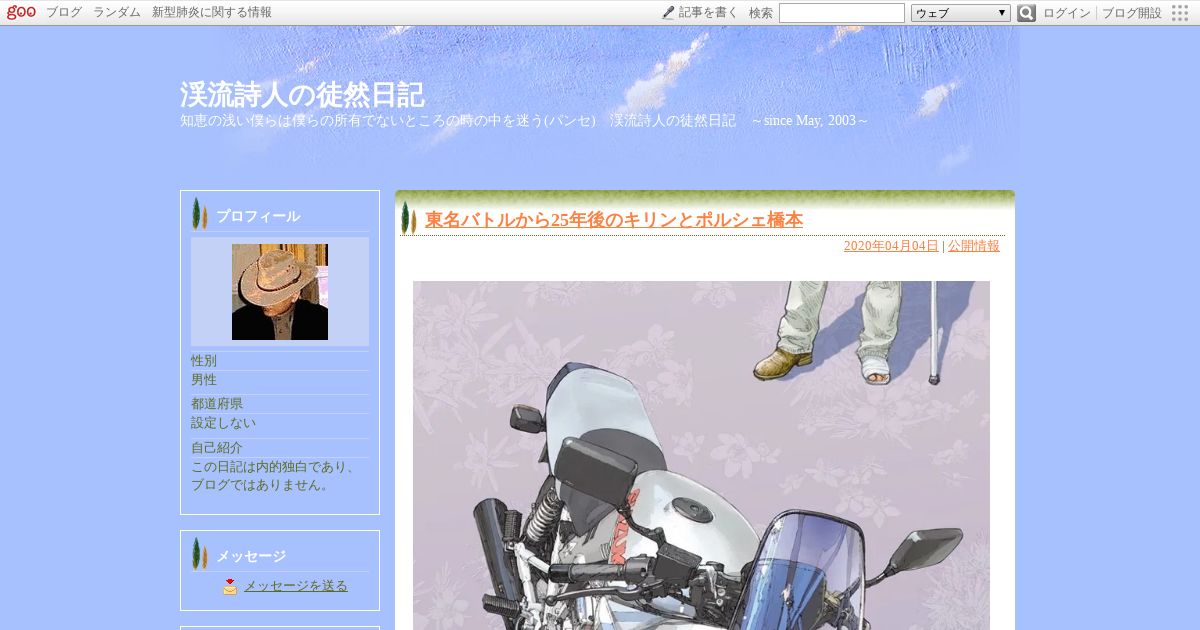The width and height of the screenshot is (1200, 630).
Task: Click the pencil icon for writing an article
Action: 668,12
